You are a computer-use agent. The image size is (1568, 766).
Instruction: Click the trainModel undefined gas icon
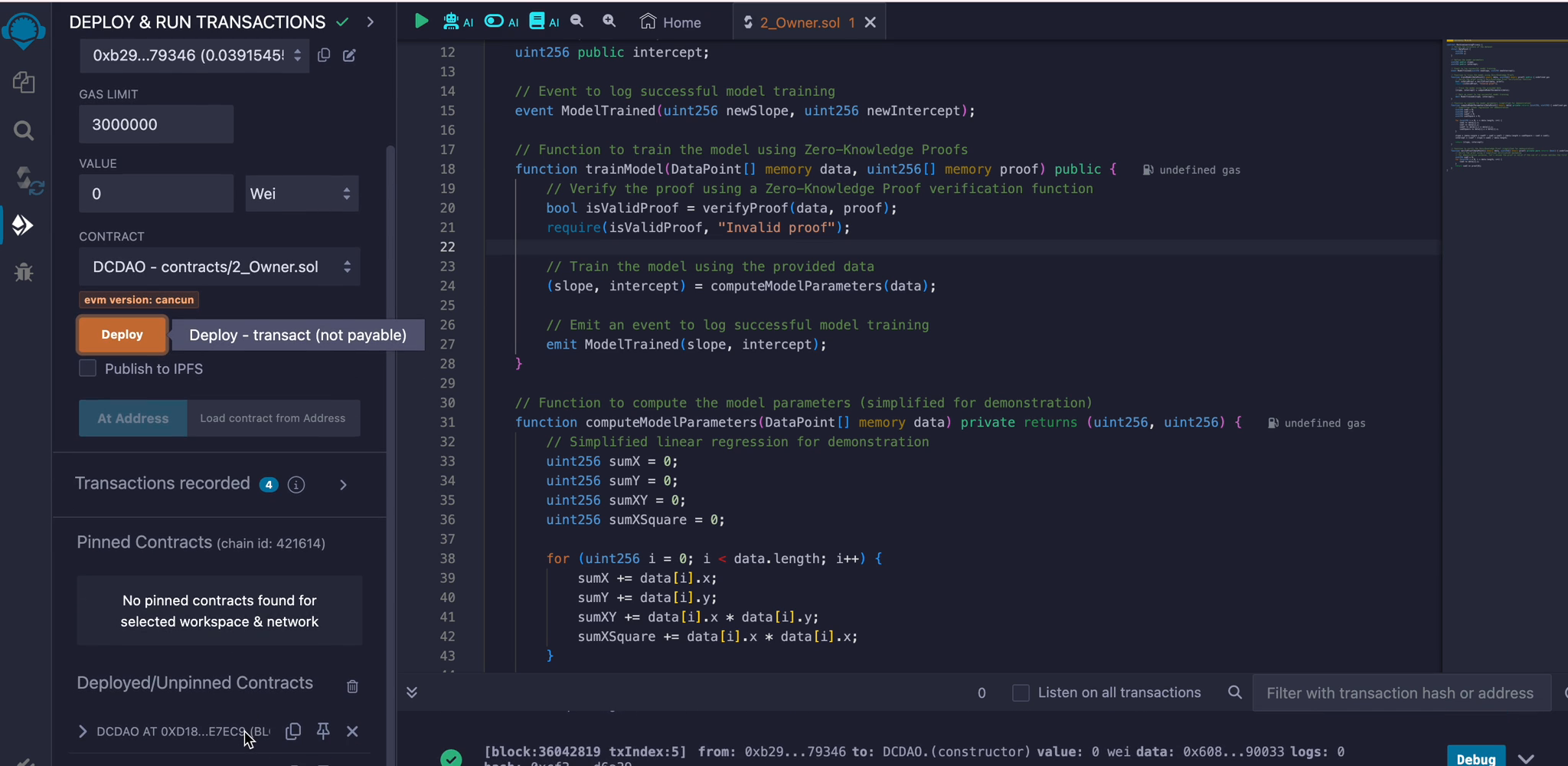[1148, 170]
